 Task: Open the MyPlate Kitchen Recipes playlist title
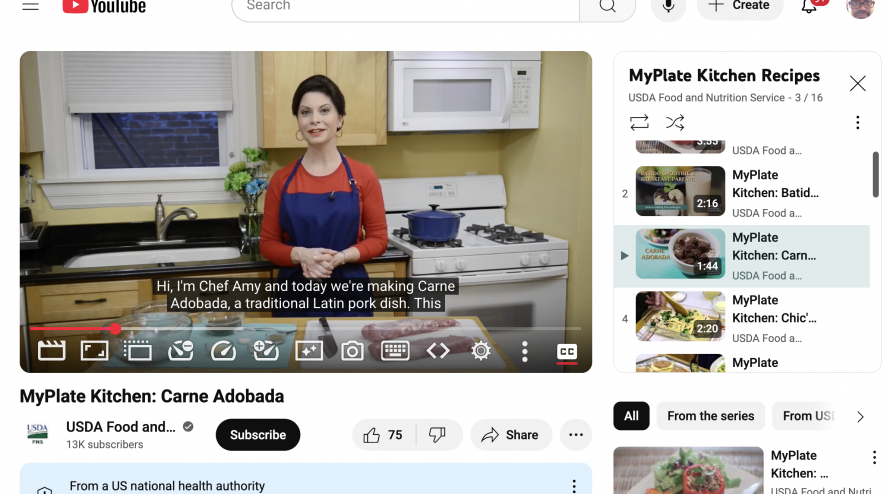click(724, 76)
